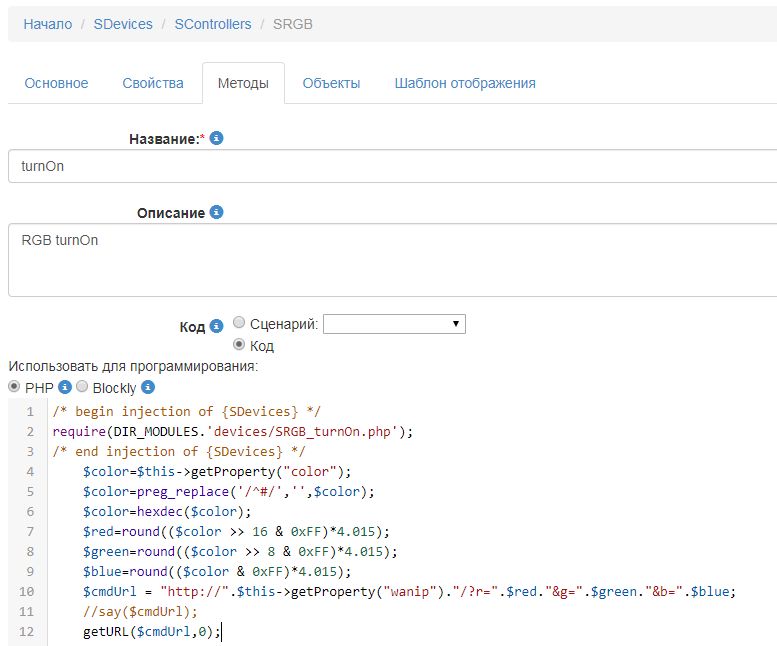Switch to the Свойства tab
The width and height of the screenshot is (777, 646).
click(153, 83)
